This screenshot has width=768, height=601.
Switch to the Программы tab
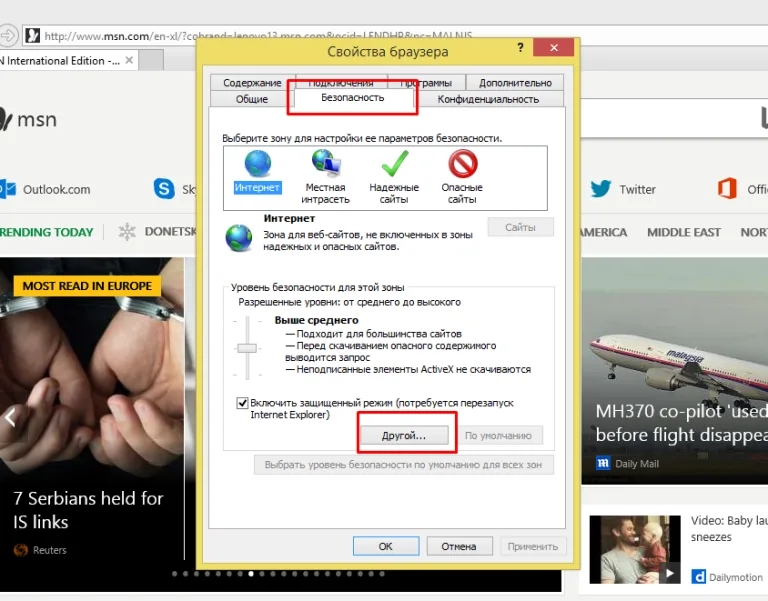(427, 82)
